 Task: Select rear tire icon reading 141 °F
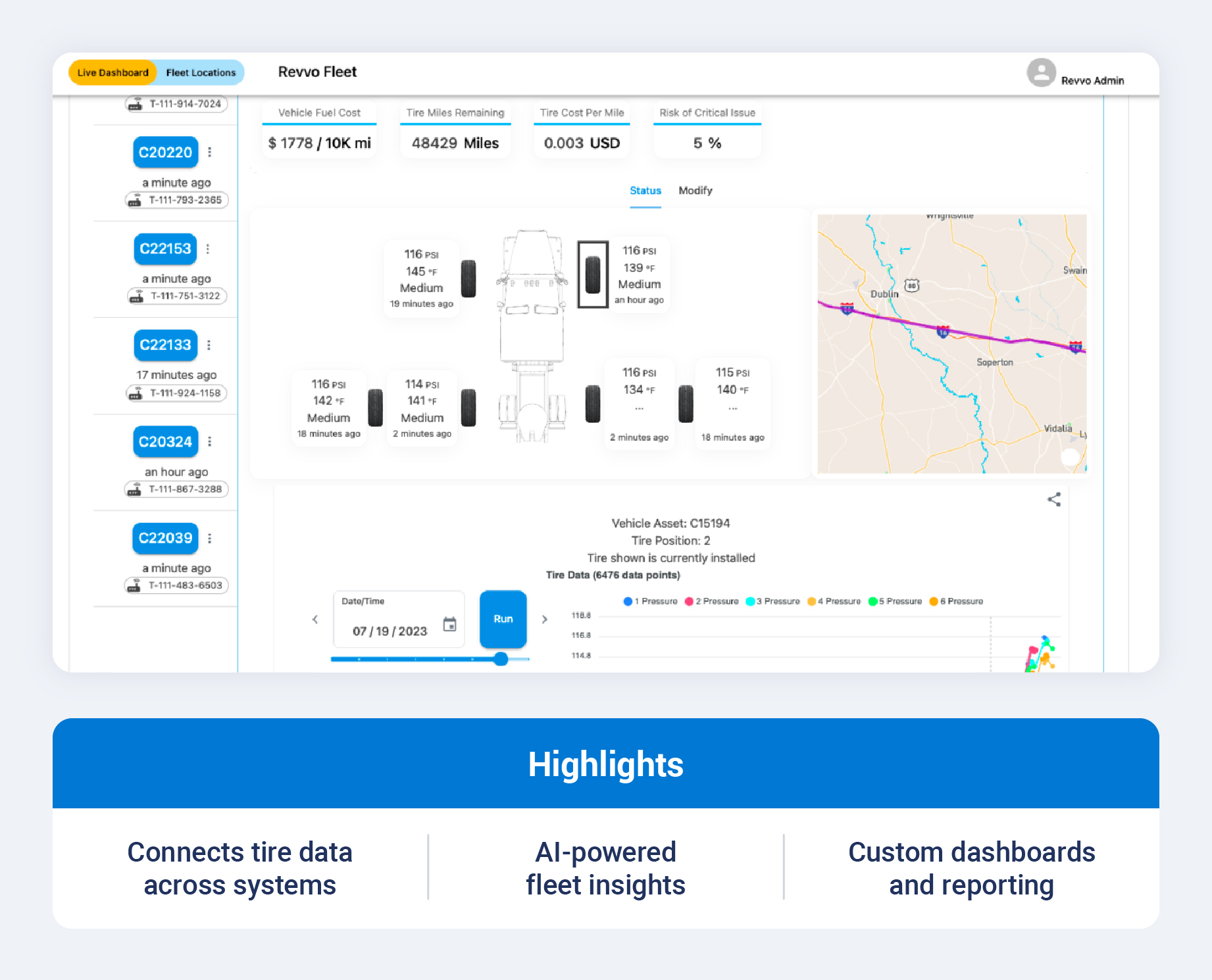pos(468,408)
